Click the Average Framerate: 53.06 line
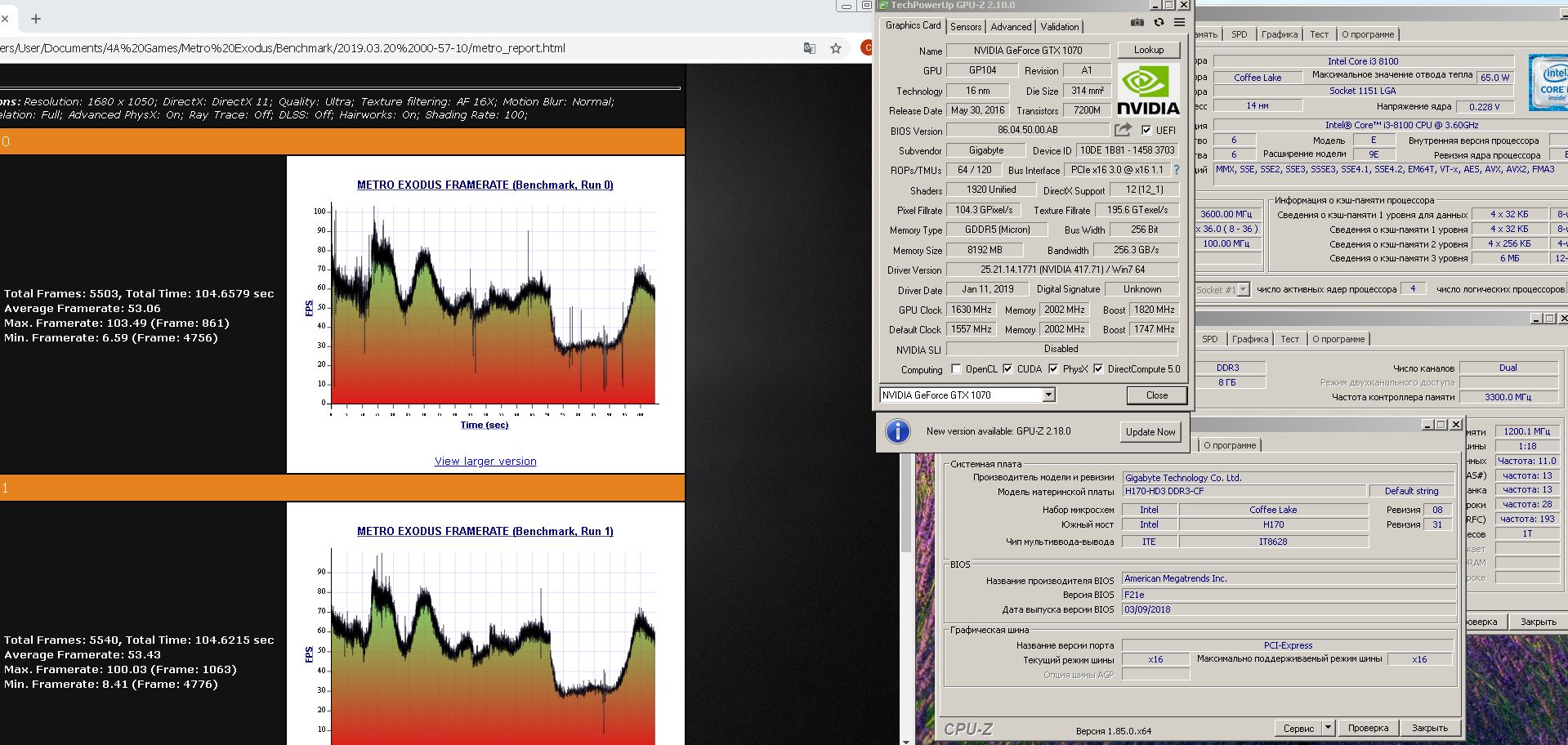Viewport: 1568px width, 745px height. pos(83,308)
